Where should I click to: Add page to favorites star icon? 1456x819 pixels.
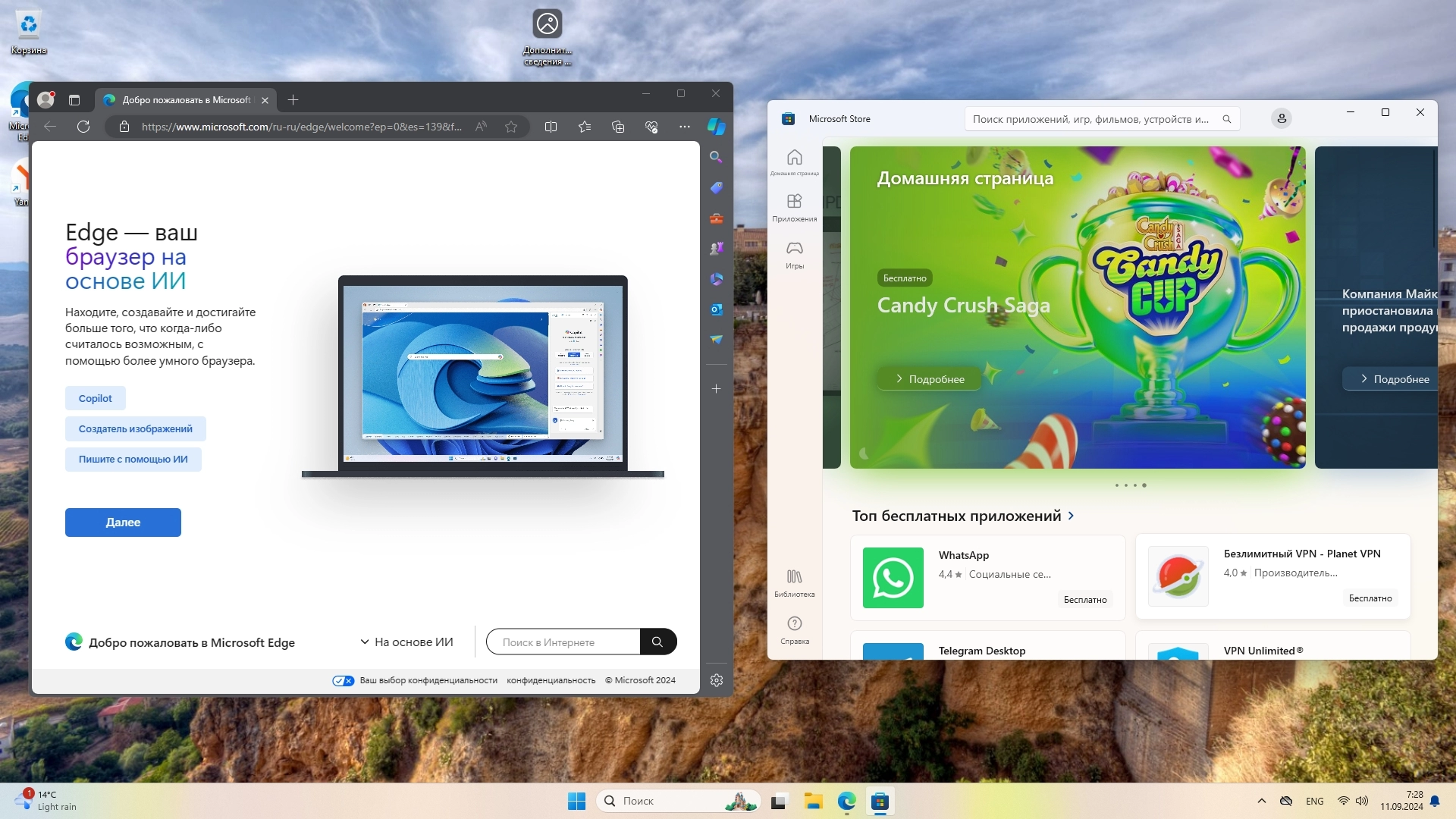(x=511, y=127)
